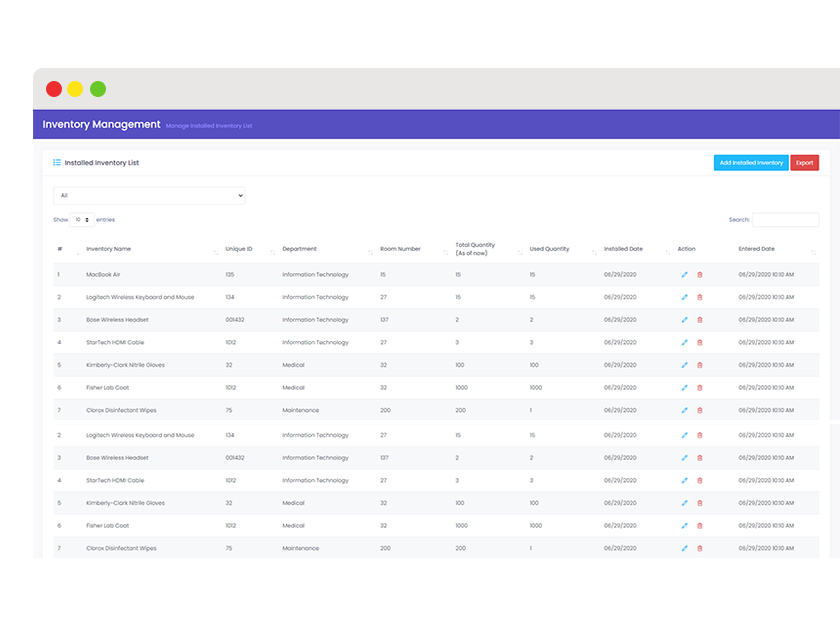Click the Add Installed Inventory button
Image resolution: width=840 pixels, height=640 pixels.
coord(750,162)
